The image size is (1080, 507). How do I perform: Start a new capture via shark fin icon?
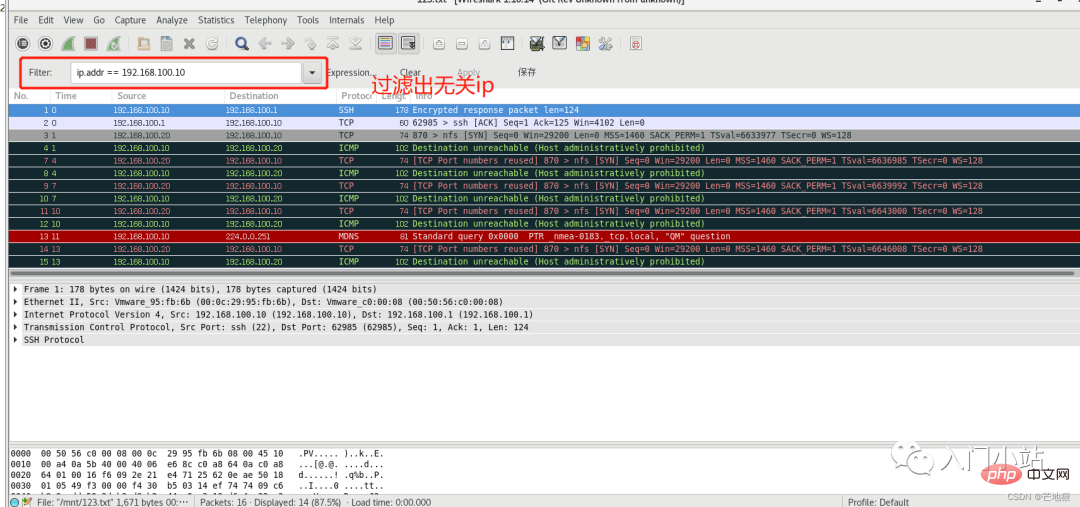click(x=68, y=44)
